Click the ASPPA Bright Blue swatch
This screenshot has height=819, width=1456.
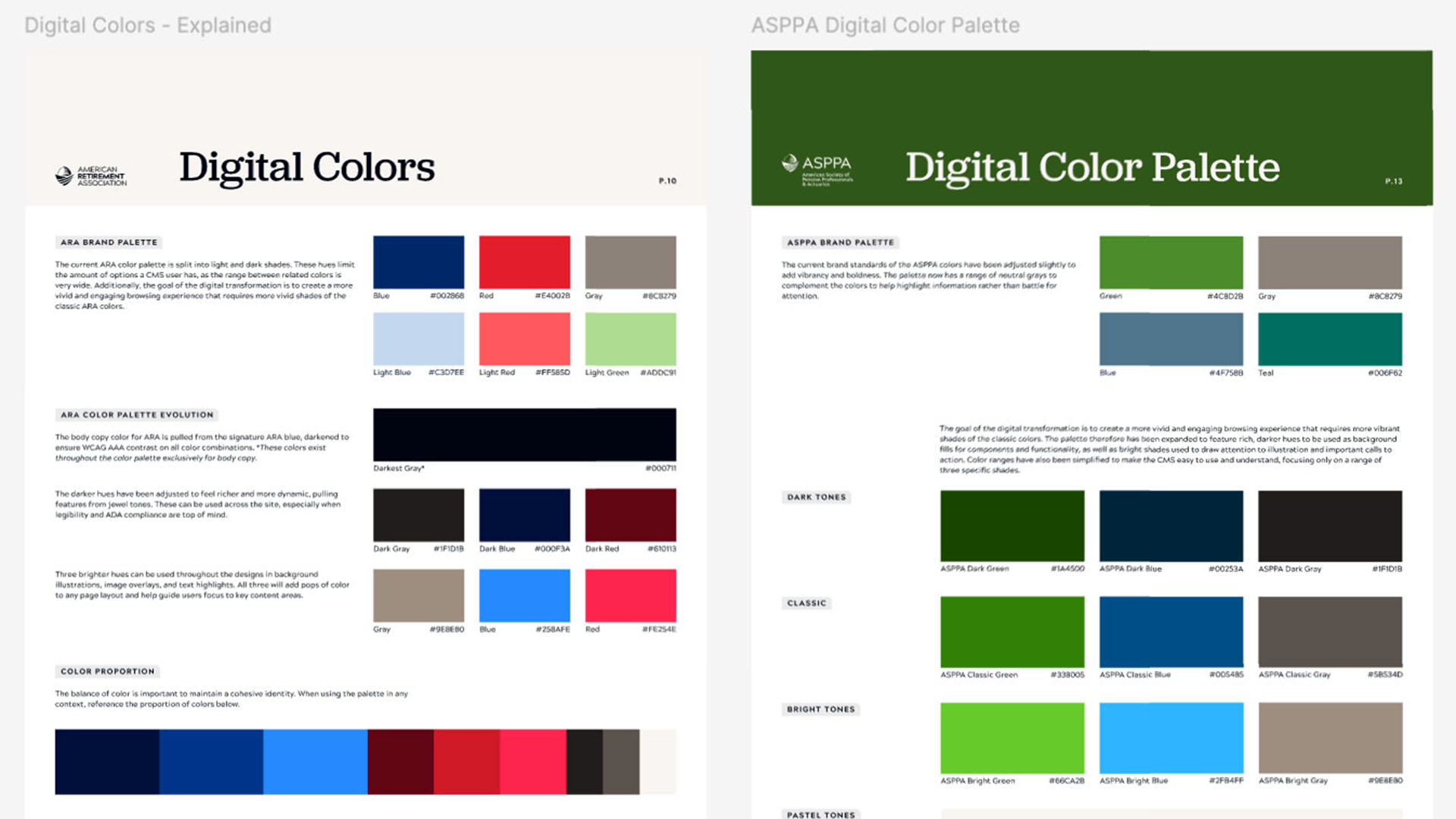(1171, 738)
